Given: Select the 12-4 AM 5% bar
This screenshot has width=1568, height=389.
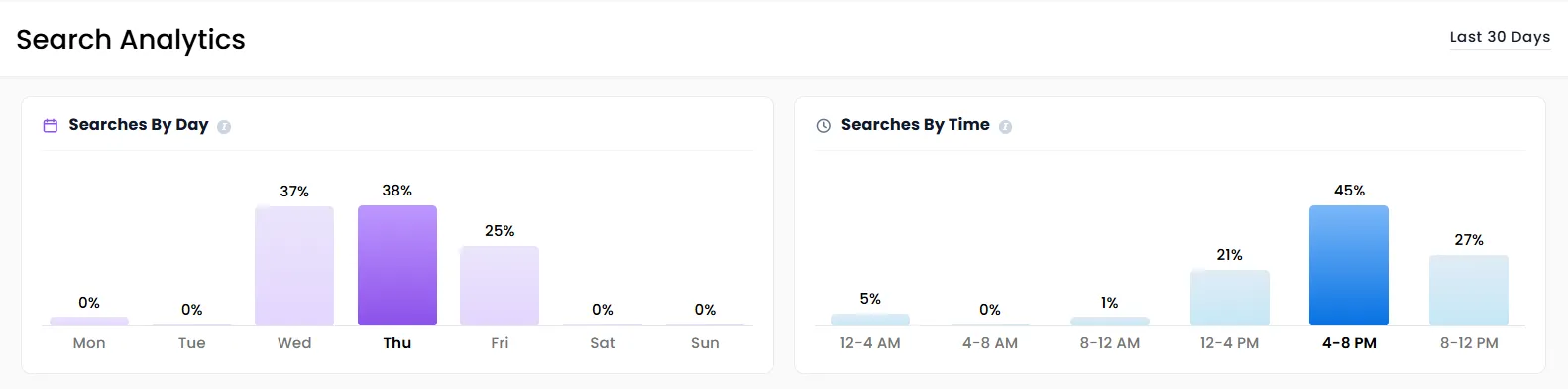Looking at the screenshot, I should 870,320.
